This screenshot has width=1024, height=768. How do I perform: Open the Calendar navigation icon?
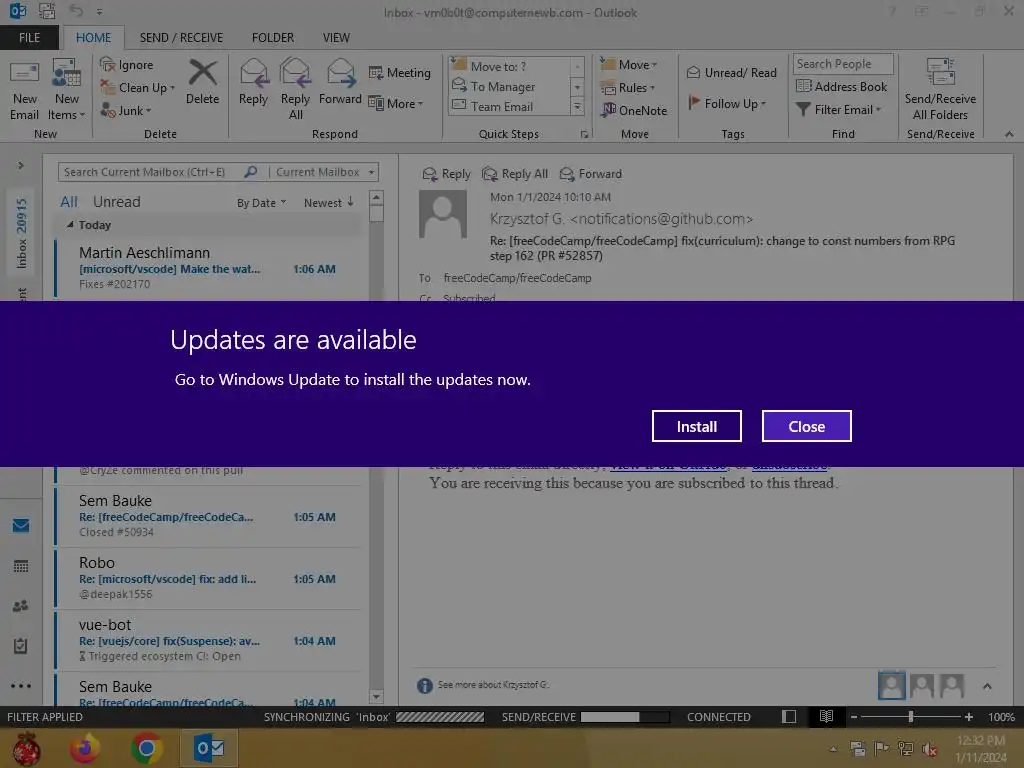coord(21,566)
